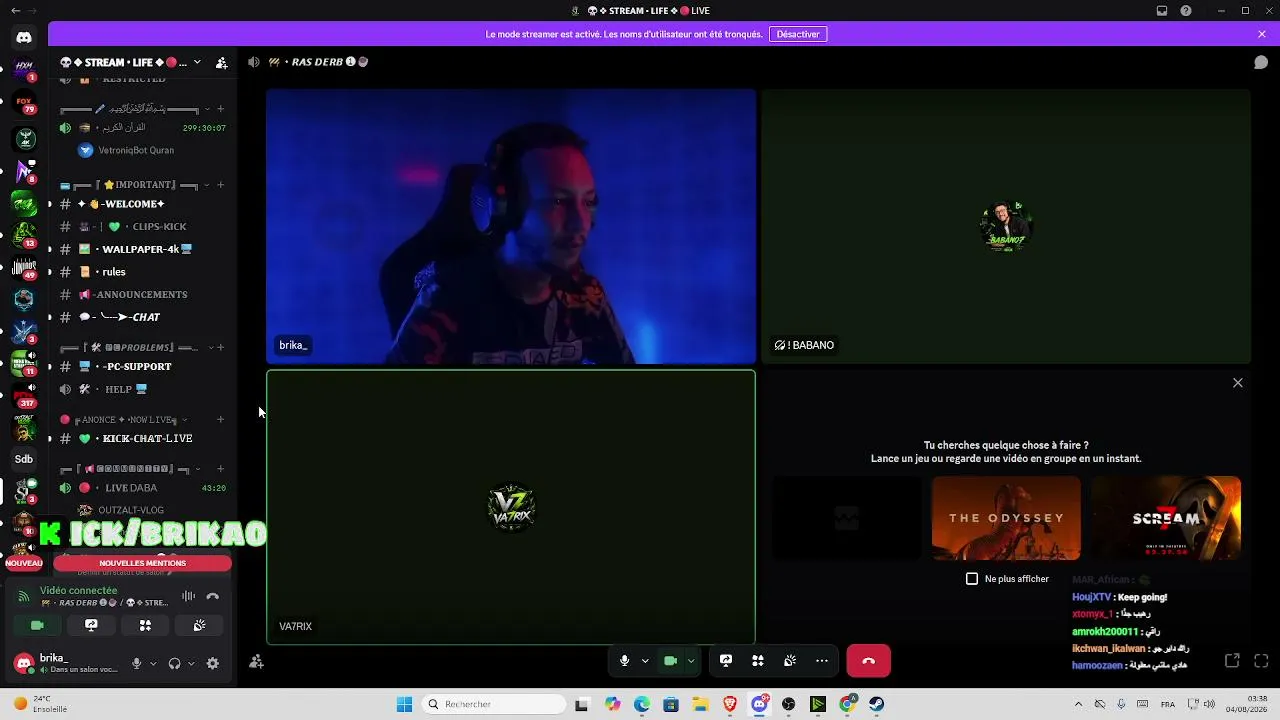
Task: Open Discord direct messages home icon
Action: tap(24, 37)
